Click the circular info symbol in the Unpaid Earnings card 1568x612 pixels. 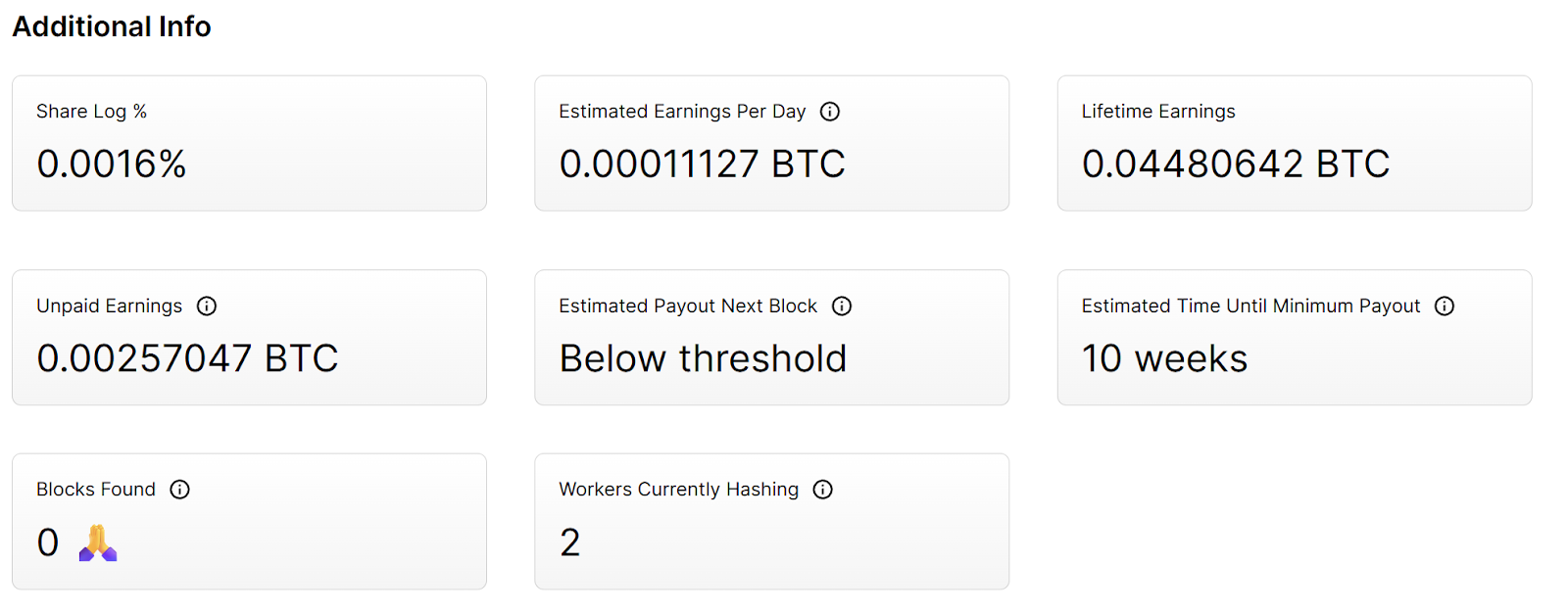tap(206, 306)
